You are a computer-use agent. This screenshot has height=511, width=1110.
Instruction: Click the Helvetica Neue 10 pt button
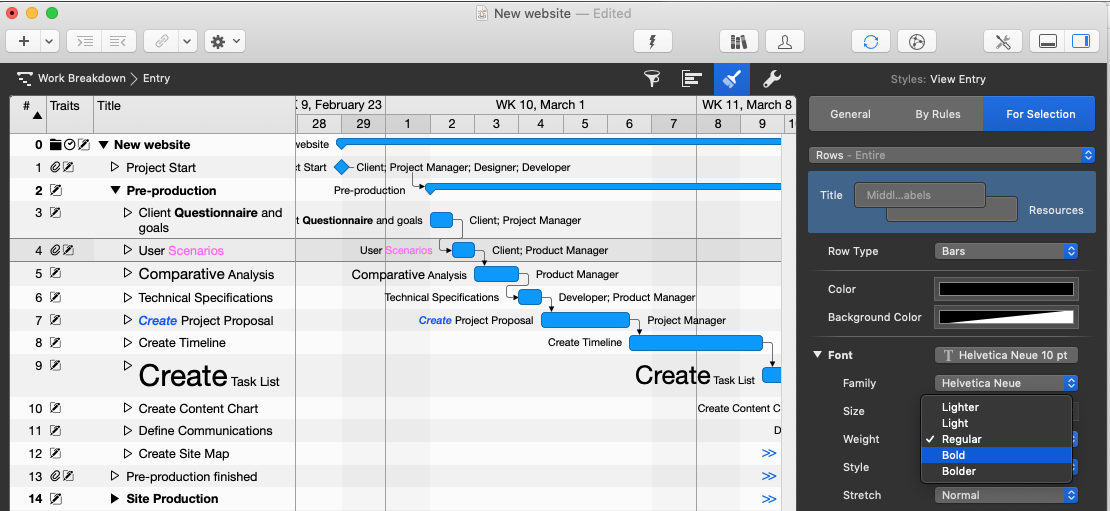1006,355
